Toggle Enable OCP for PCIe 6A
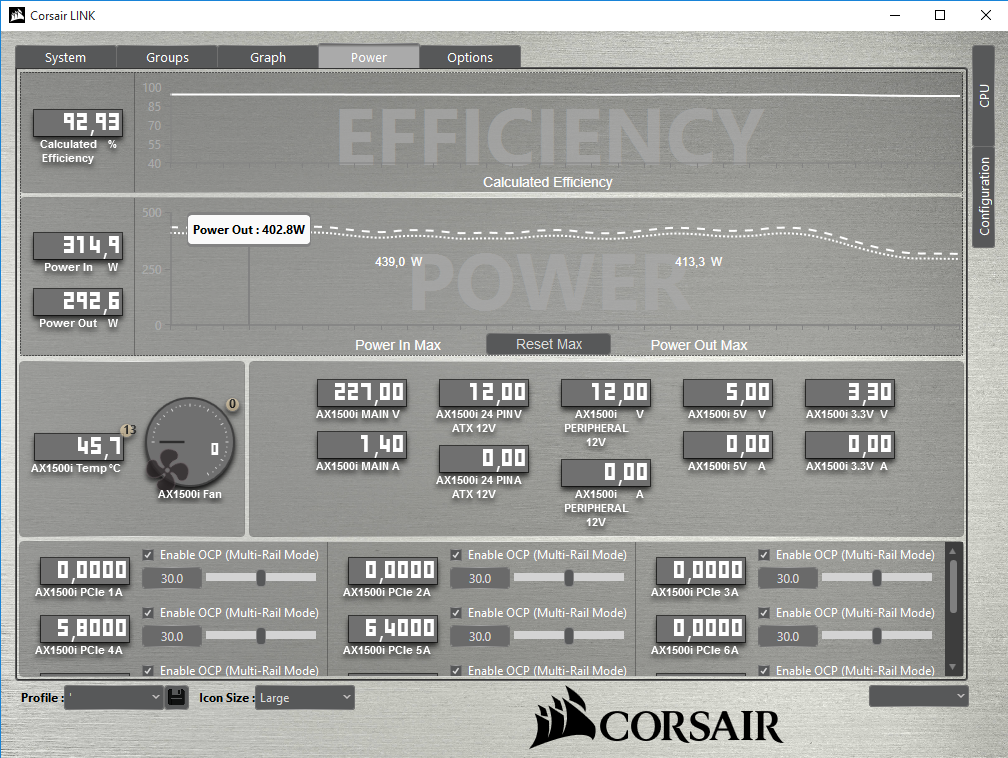This screenshot has width=1008, height=758. pyautogui.click(x=764, y=613)
